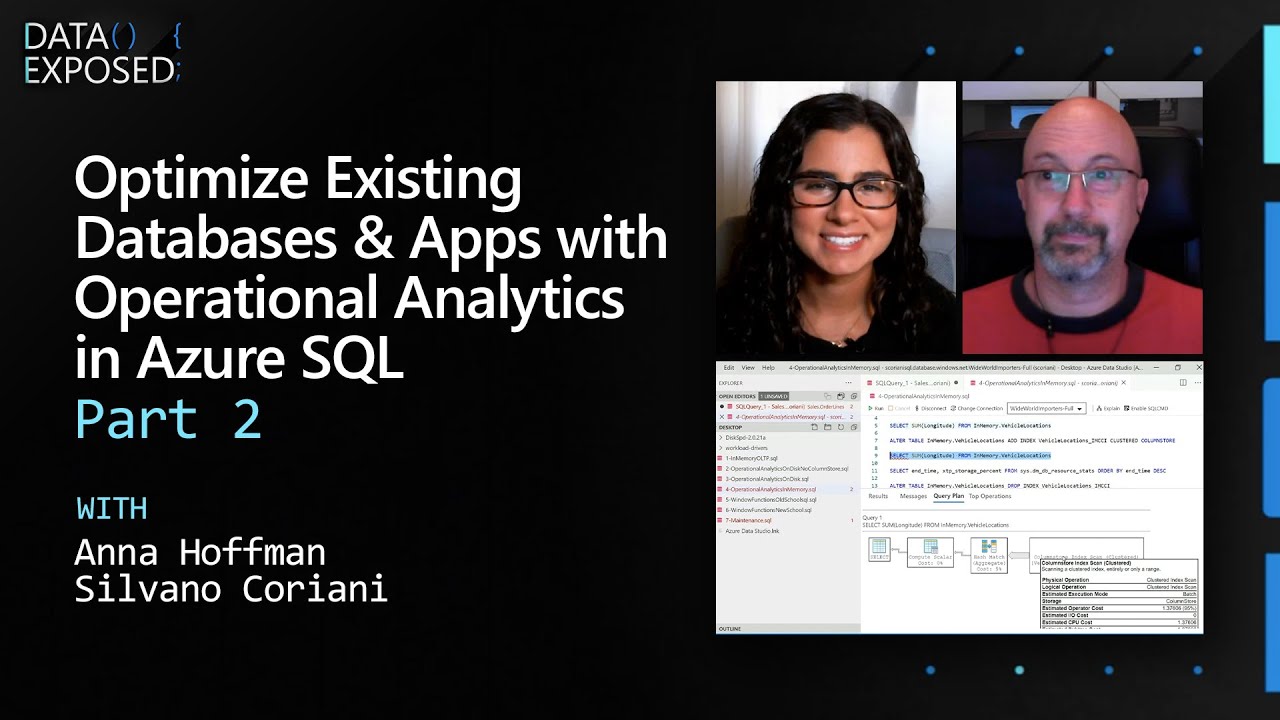The image size is (1280, 720).
Task: Run the query with Run button
Action: [x=876, y=408]
